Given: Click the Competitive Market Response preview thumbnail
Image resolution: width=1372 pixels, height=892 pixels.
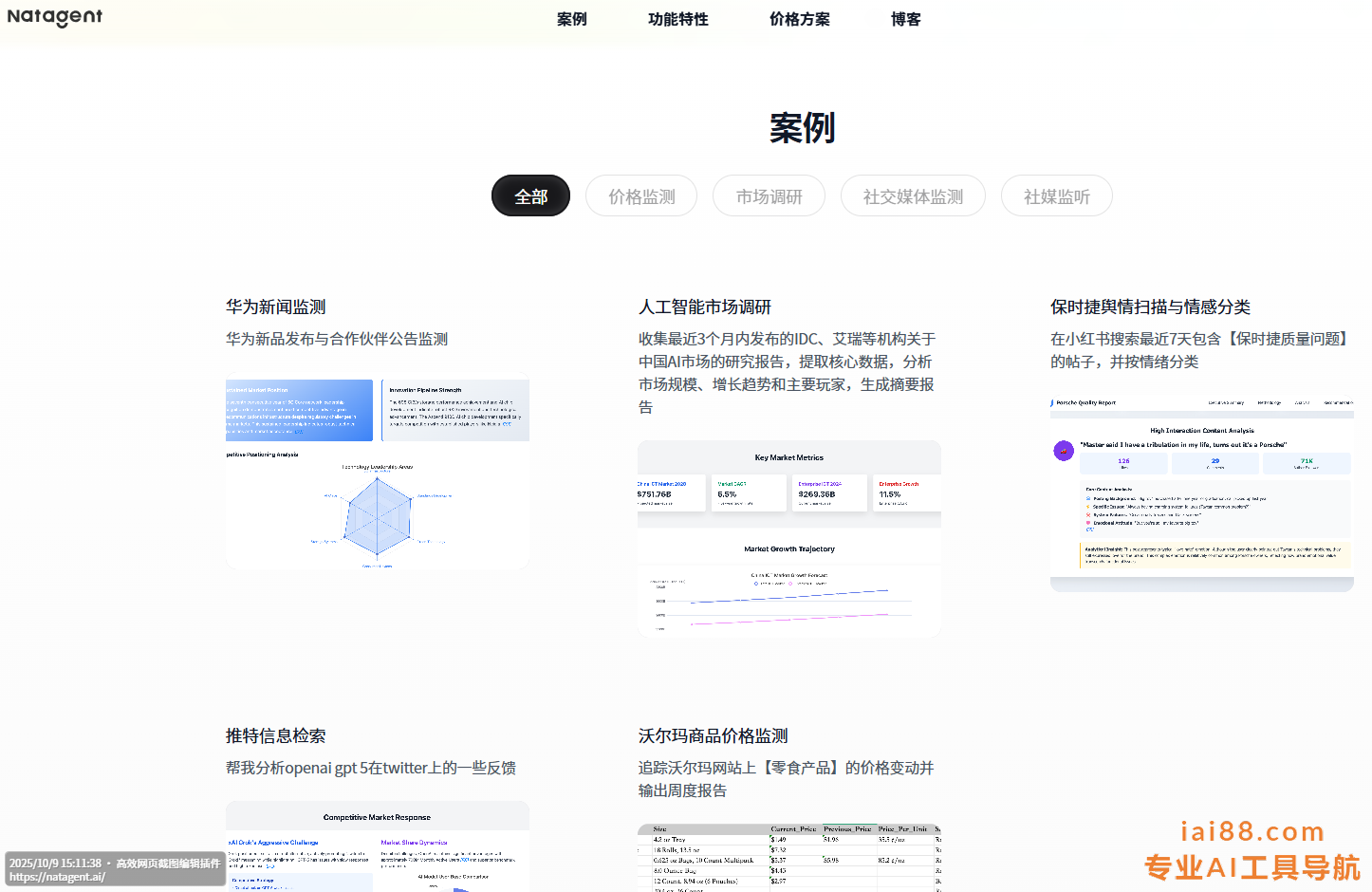Looking at the screenshot, I should point(378,846).
